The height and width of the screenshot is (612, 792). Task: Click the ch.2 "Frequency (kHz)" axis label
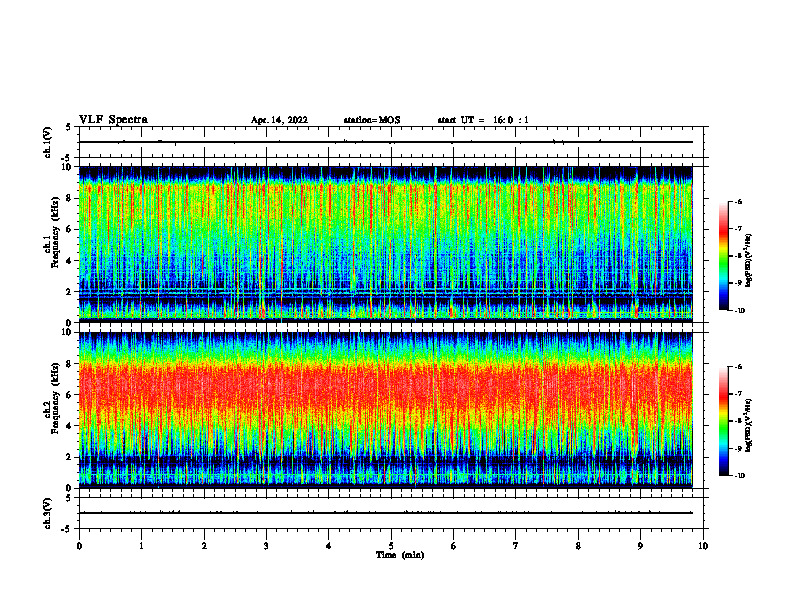[56, 398]
